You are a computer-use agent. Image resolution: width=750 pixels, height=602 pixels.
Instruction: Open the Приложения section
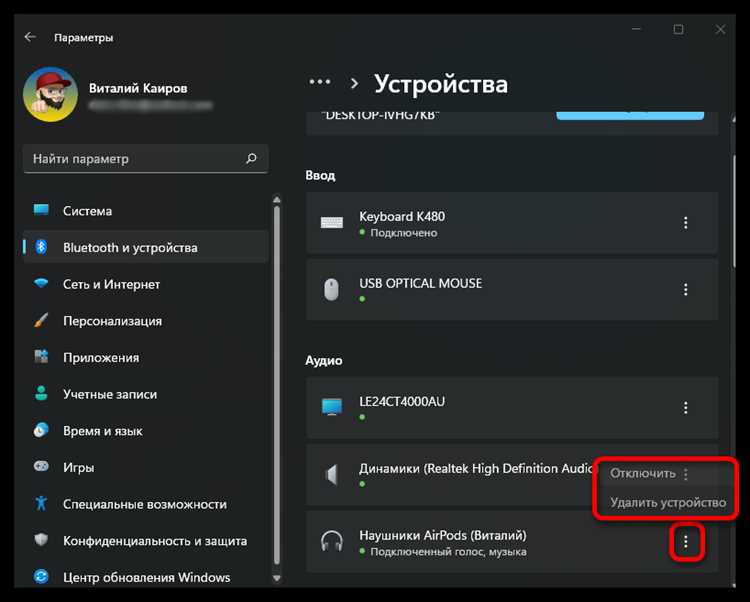coord(145,357)
